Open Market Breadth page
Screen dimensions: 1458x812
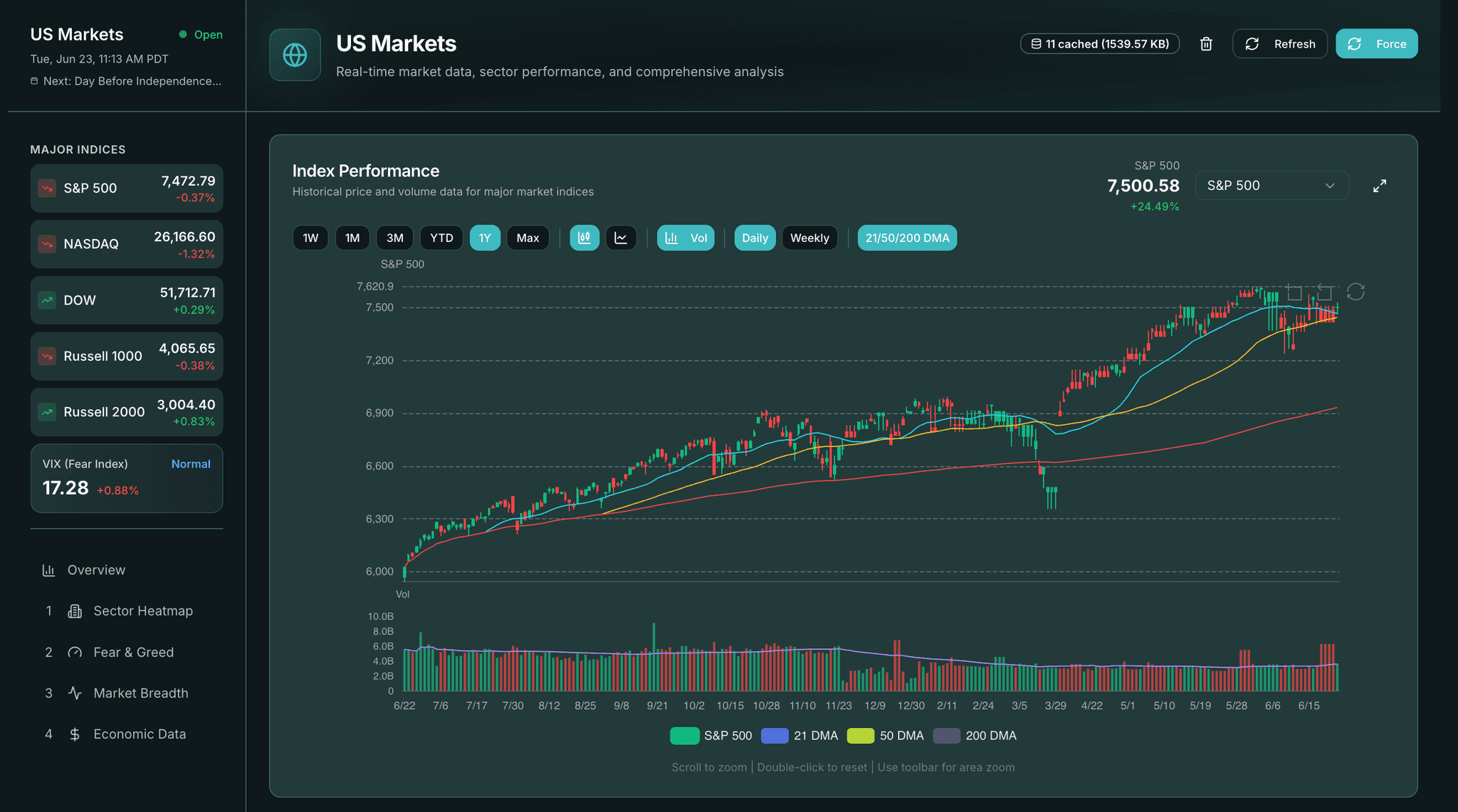pos(127,693)
